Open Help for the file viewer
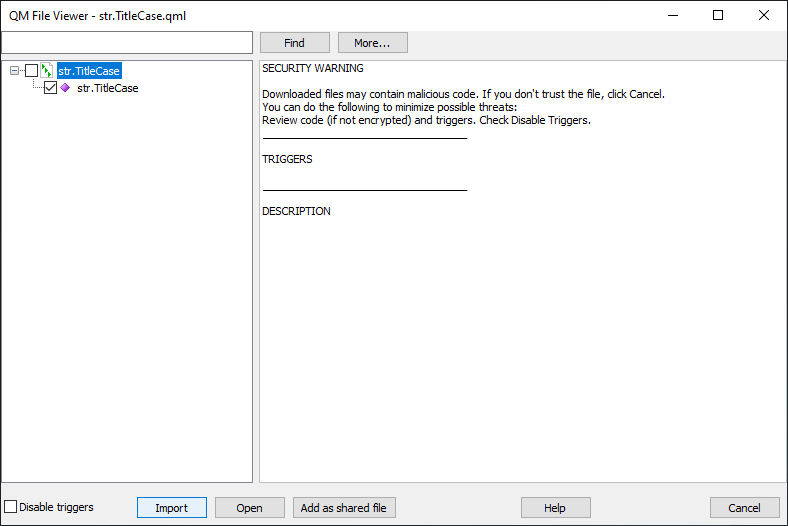The image size is (788, 526). 555,507
